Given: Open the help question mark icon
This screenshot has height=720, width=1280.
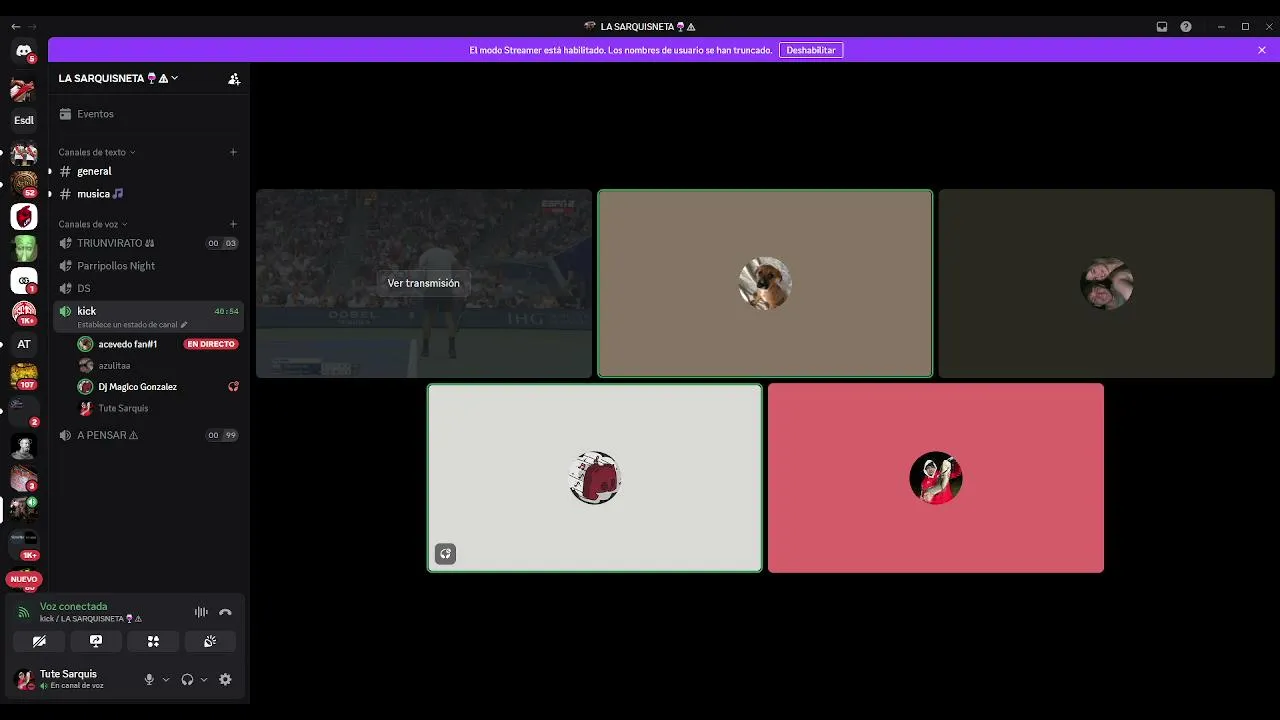Looking at the screenshot, I should coord(1186,27).
